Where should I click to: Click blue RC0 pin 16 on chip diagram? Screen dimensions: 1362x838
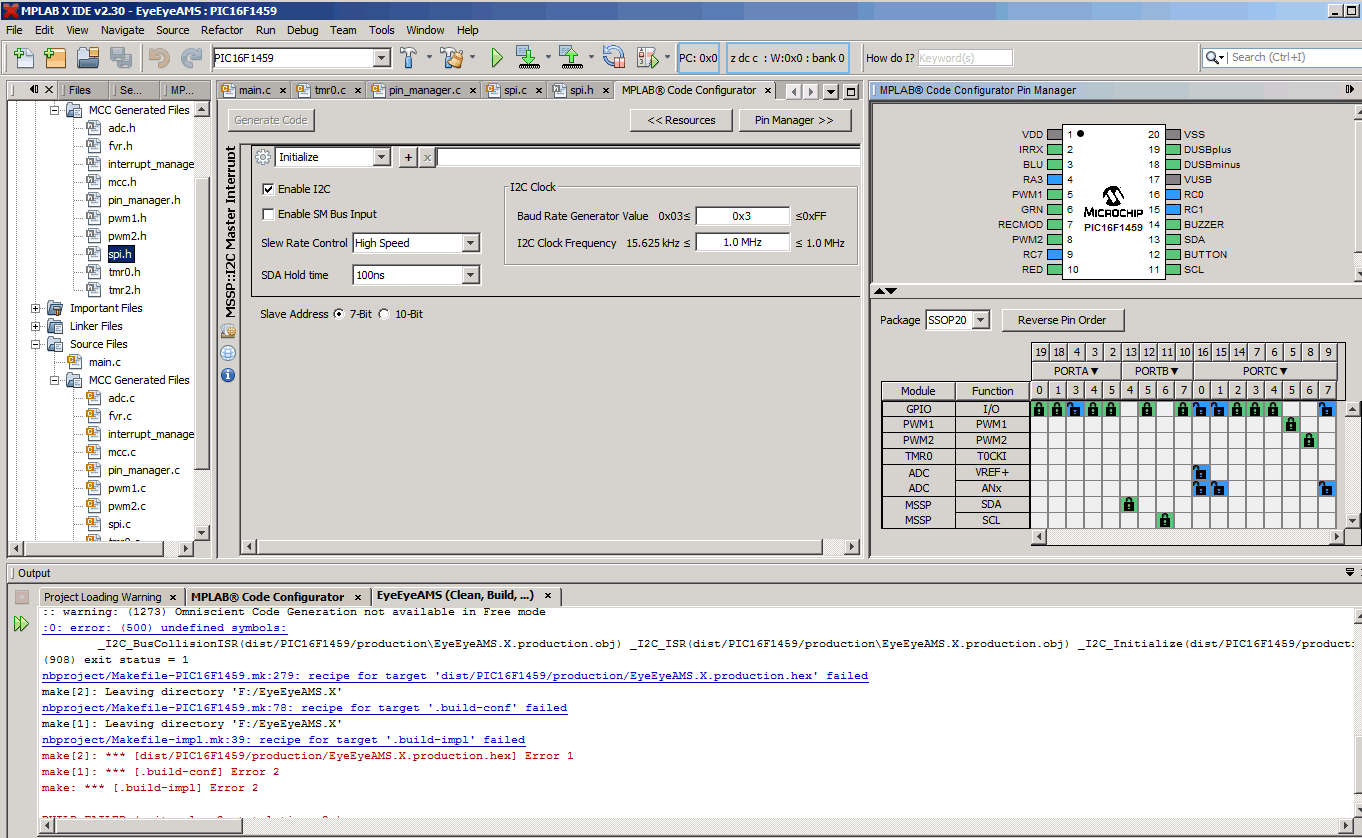(x=1174, y=194)
